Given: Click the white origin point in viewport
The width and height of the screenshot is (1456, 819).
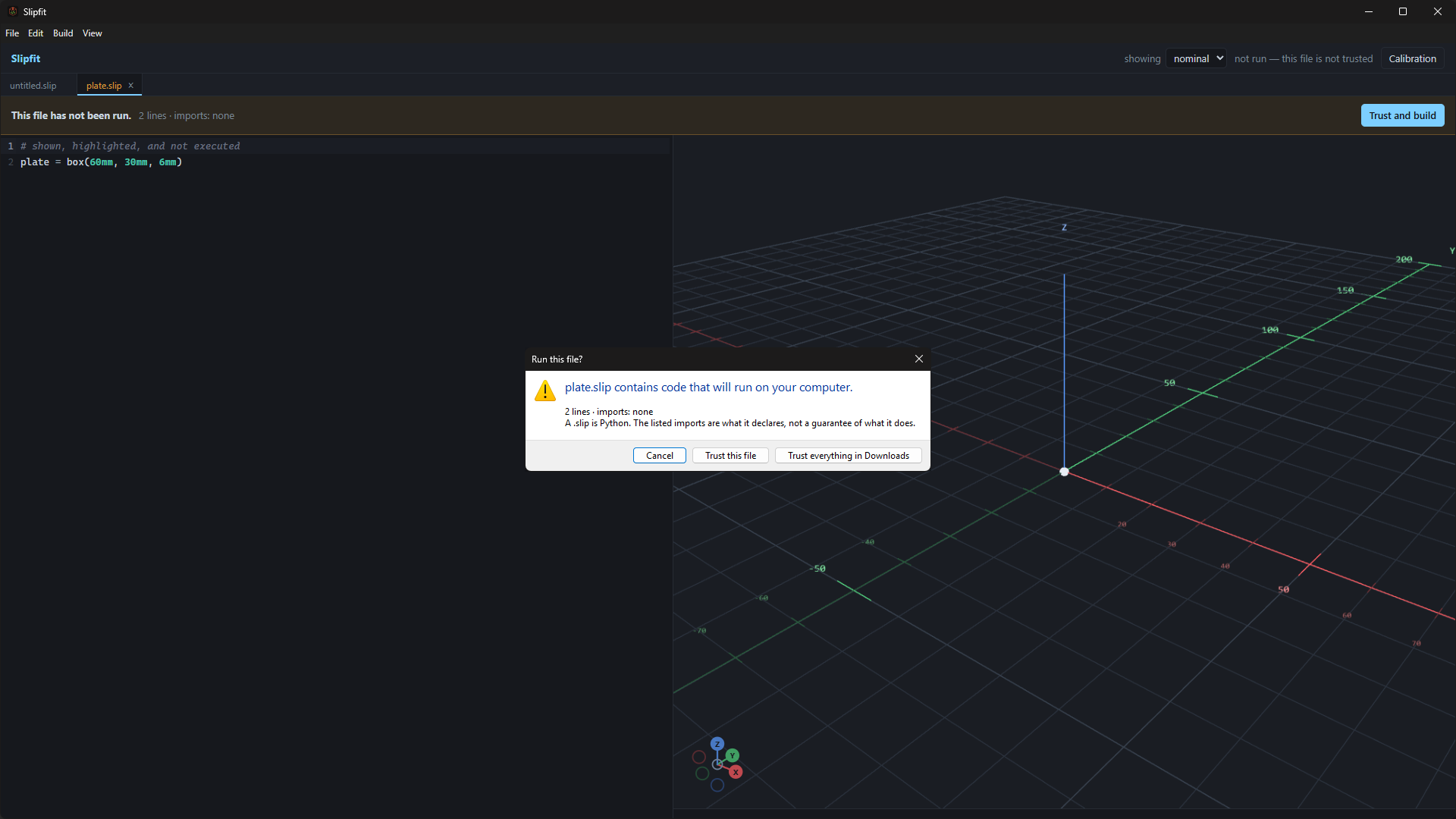Looking at the screenshot, I should [1064, 472].
